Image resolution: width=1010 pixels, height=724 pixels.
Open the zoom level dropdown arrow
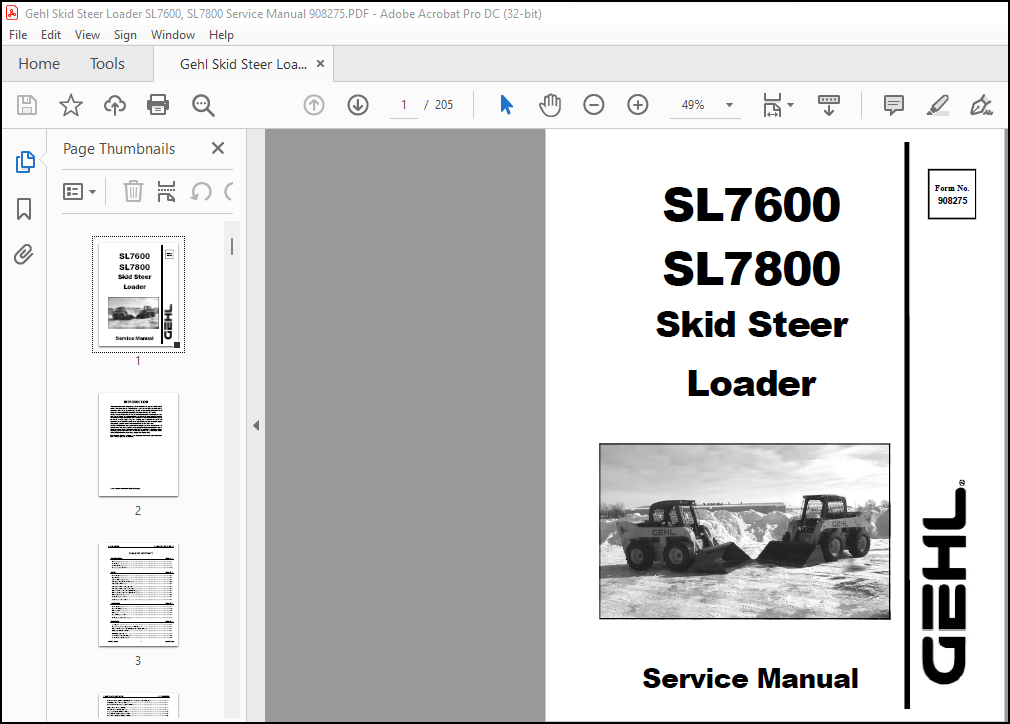729,105
